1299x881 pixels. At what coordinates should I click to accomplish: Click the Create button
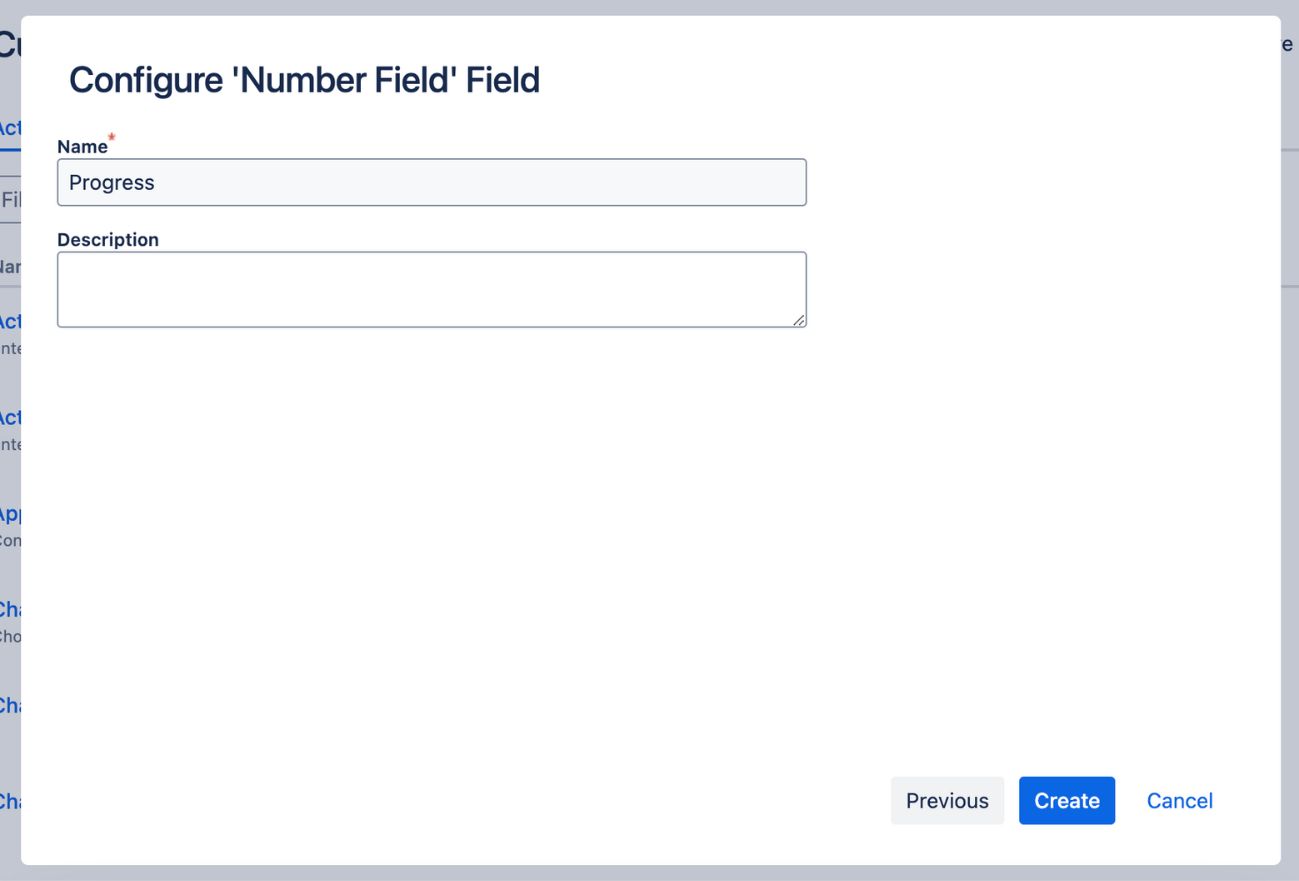coord(1066,800)
